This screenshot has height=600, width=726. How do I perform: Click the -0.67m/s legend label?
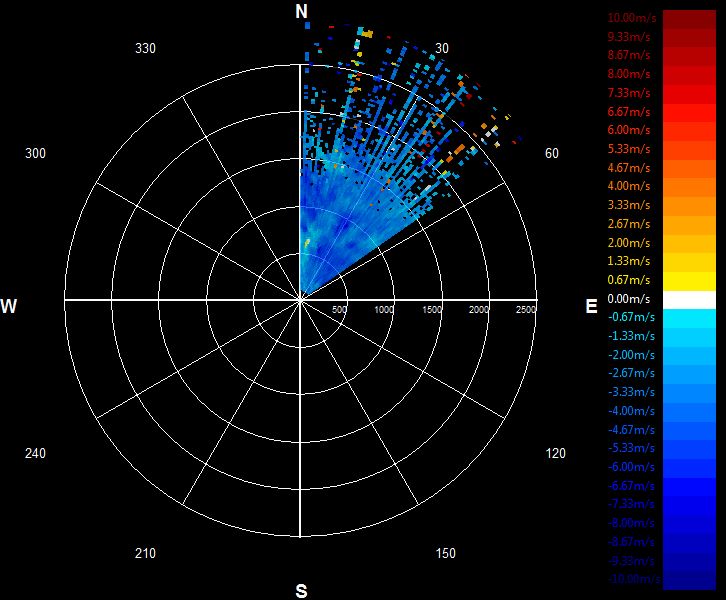point(631,317)
